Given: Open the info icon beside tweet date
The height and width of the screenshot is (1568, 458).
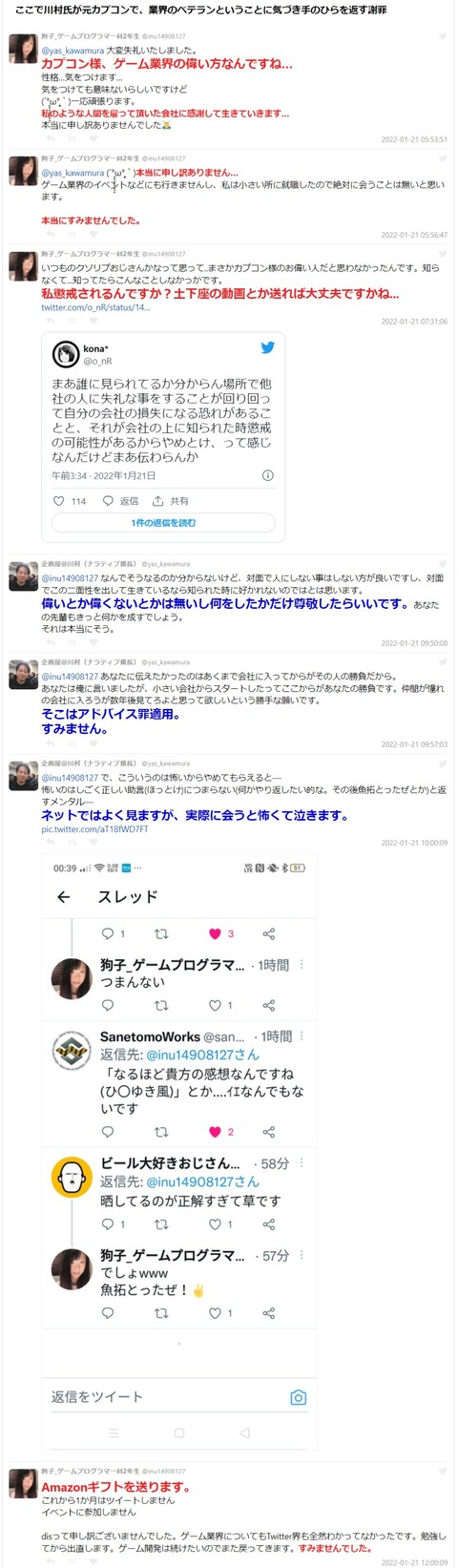Looking at the screenshot, I should pos(268,475).
